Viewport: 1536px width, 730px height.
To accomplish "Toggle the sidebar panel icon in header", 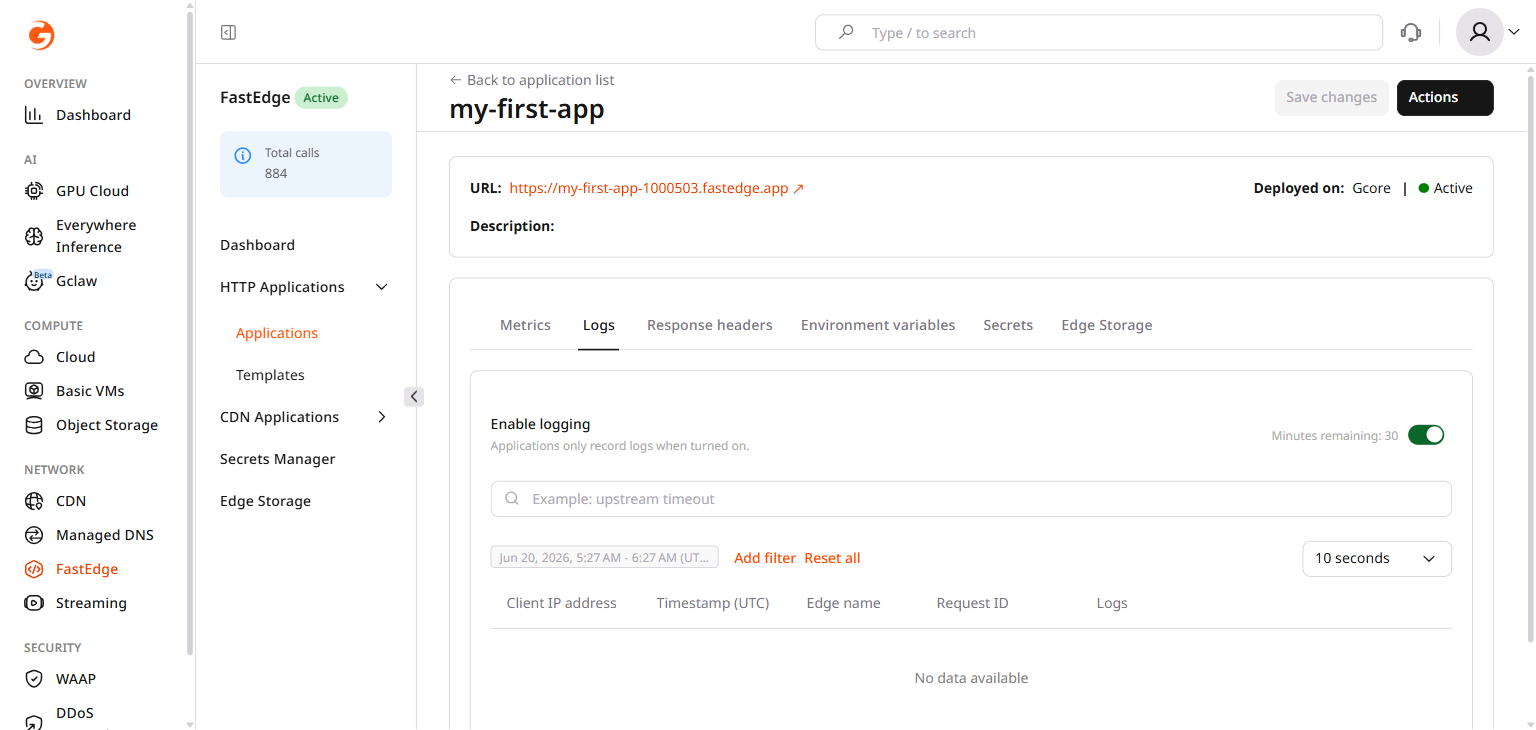I will [228, 33].
